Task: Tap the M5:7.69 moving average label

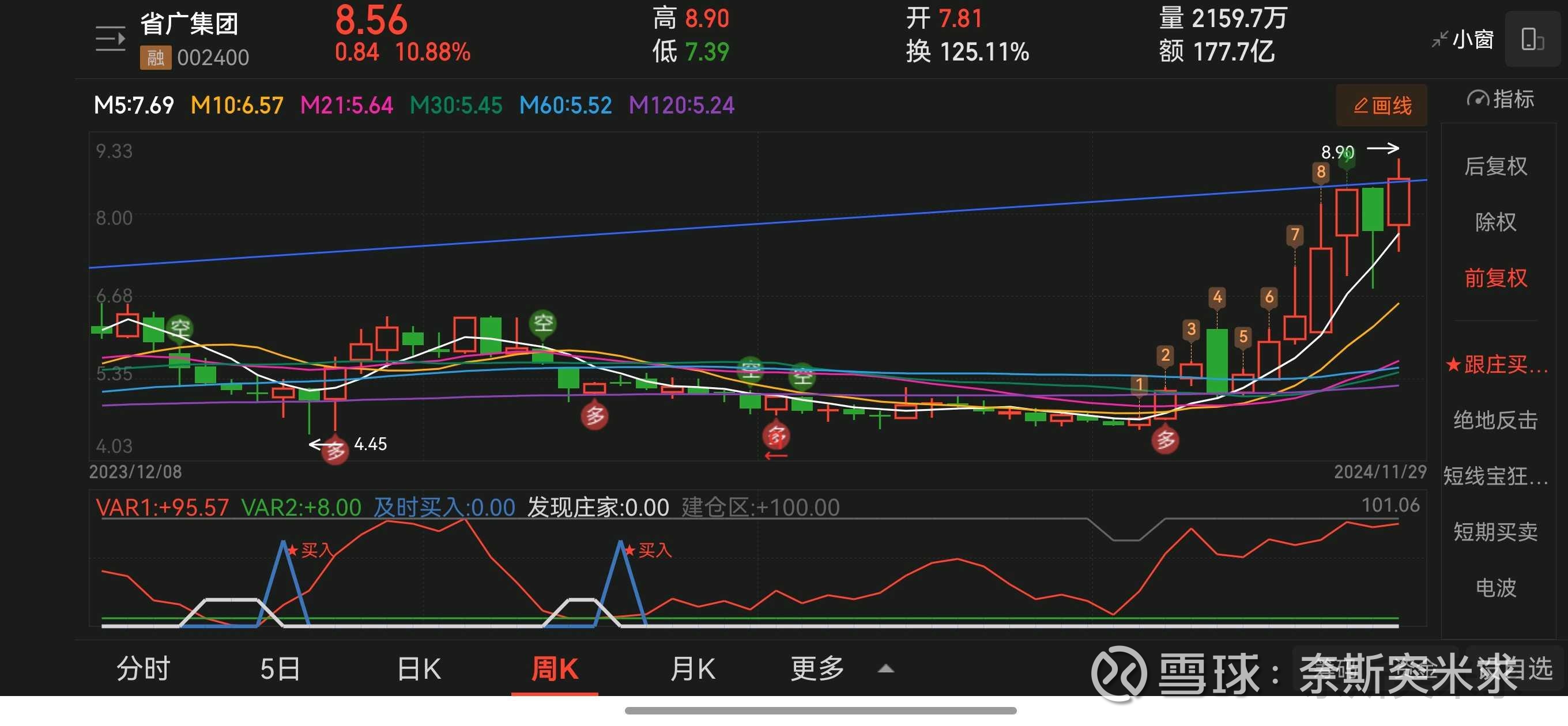Action: click(134, 105)
